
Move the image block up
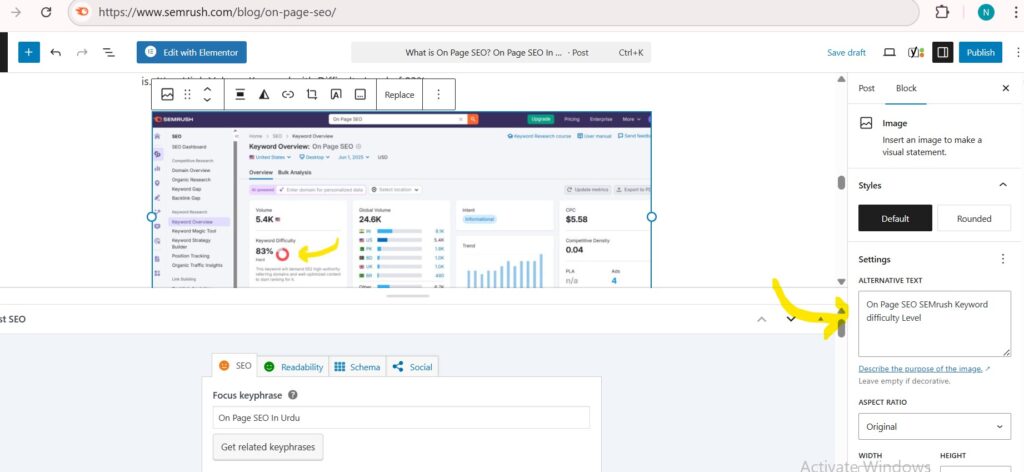click(x=207, y=89)
